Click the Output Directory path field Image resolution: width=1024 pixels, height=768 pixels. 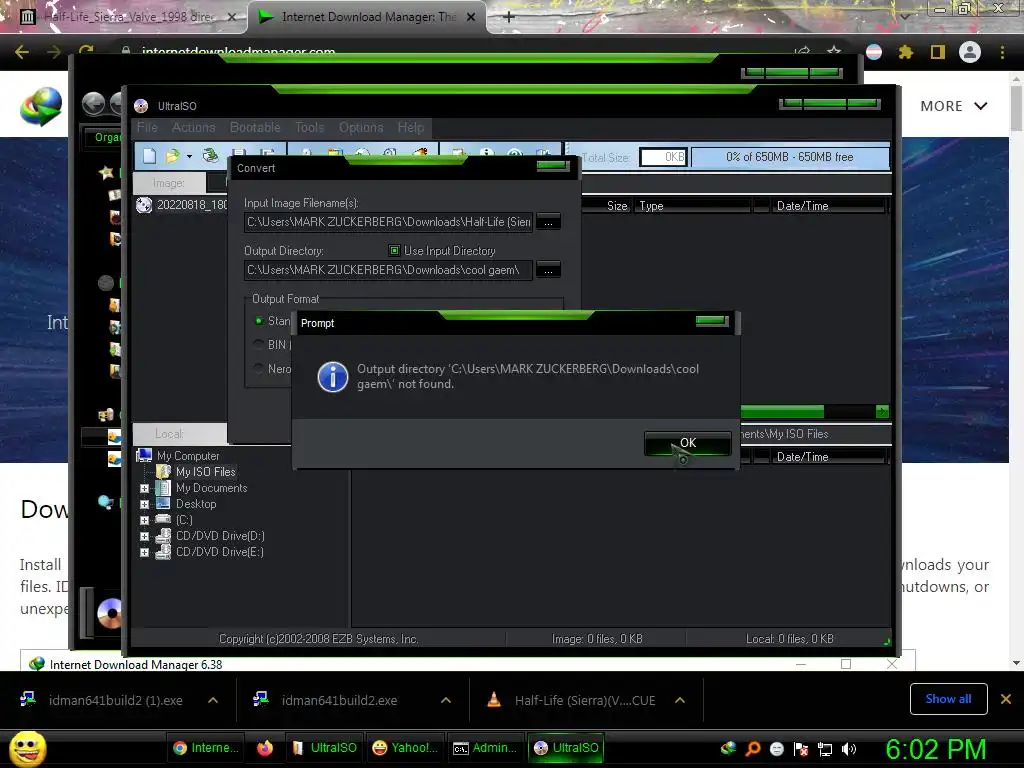[389, 270]
